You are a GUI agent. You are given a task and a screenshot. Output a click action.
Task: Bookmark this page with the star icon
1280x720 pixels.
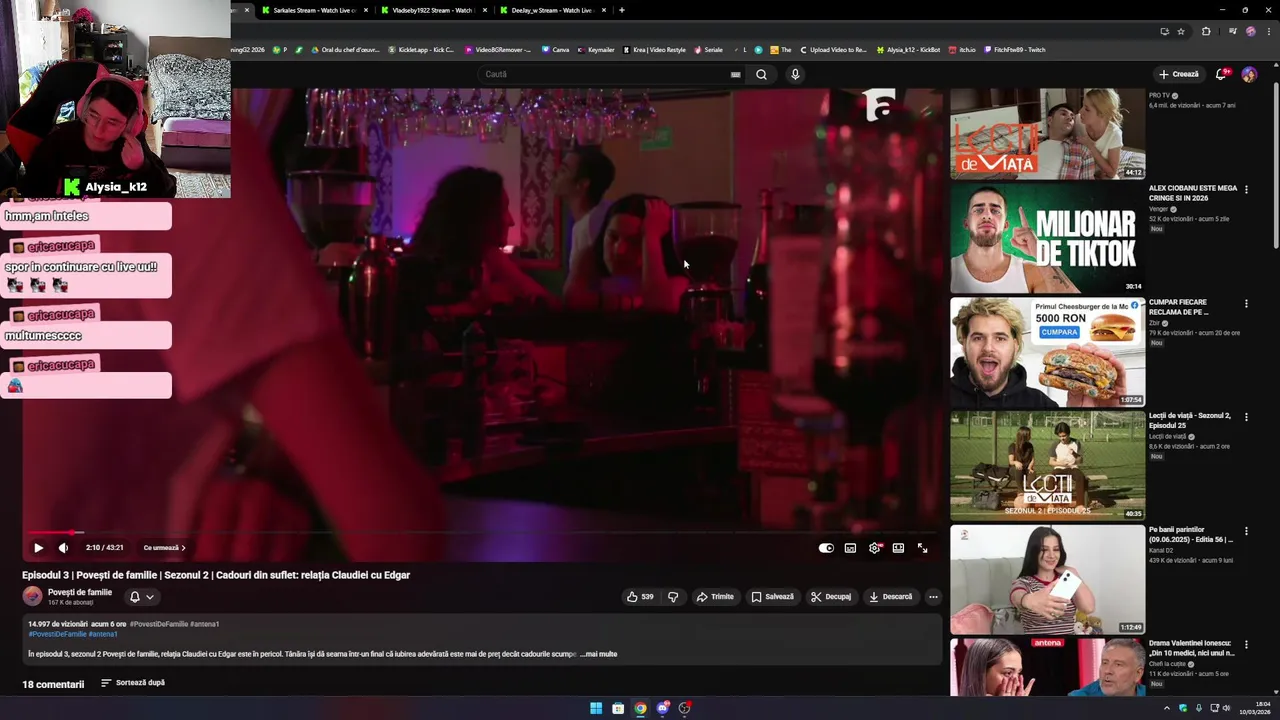1181,31
